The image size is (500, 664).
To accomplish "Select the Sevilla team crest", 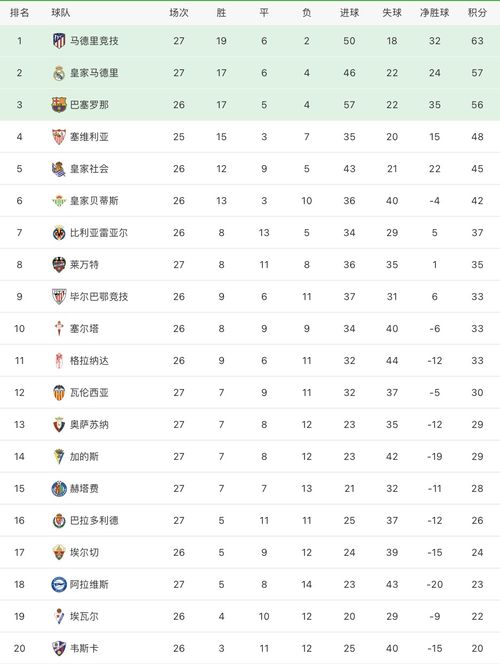I will point(59,137).
